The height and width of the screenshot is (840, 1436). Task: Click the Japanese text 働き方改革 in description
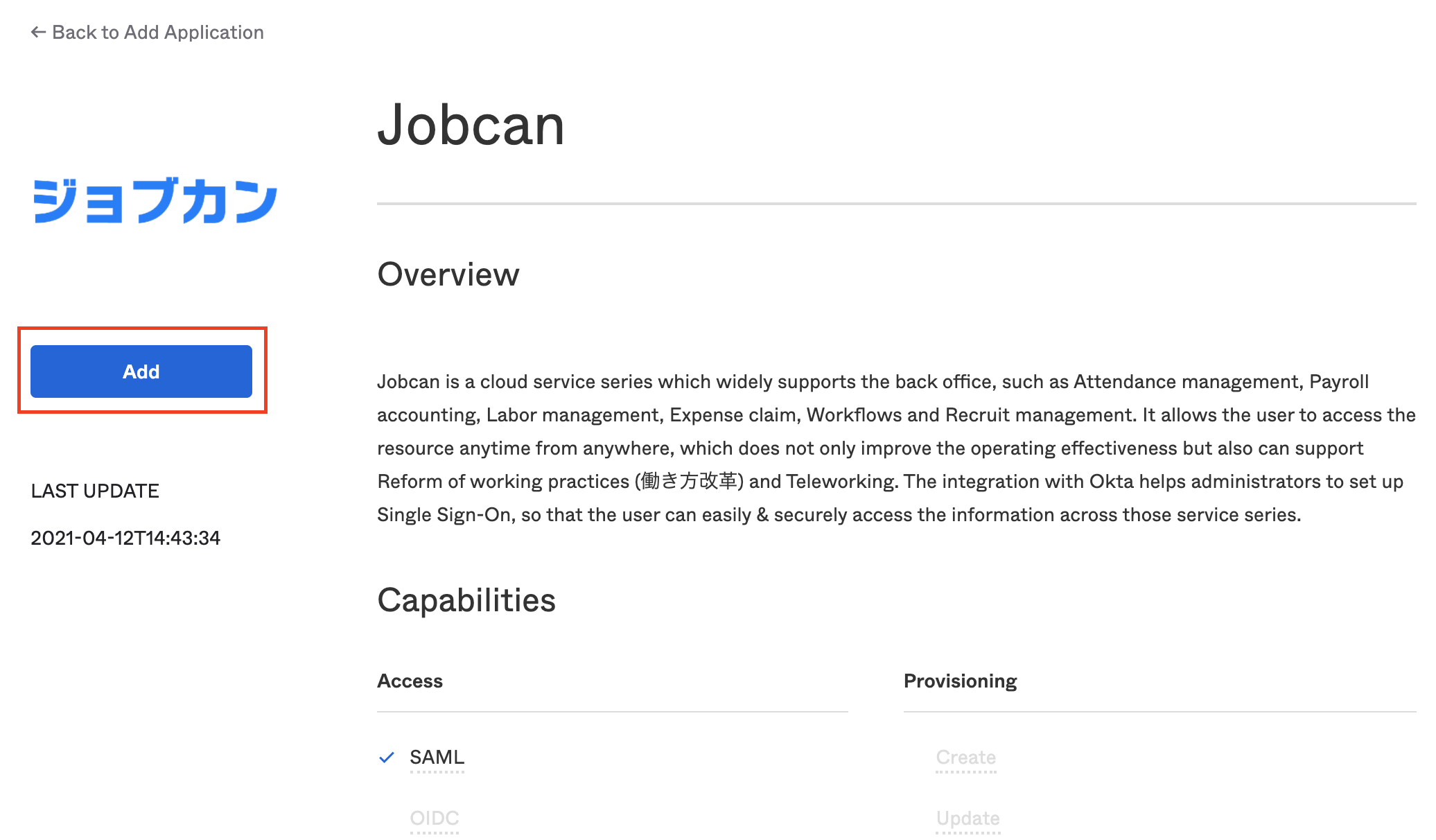[x=689, y=481]
